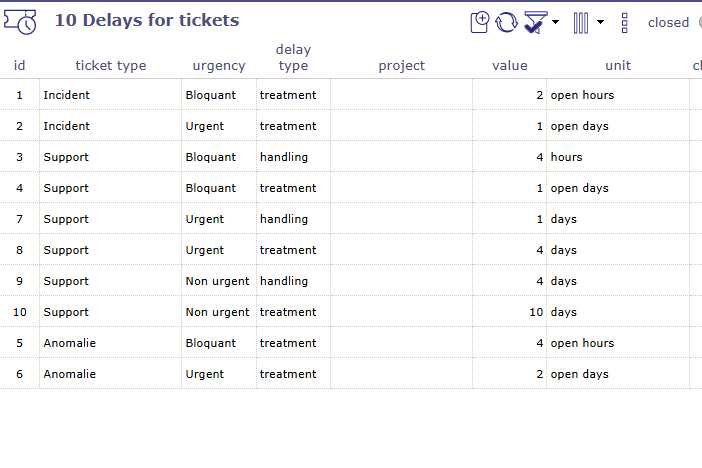Sort by ticket type column header
Screen dimensions: 702x468
click(111, 66)
